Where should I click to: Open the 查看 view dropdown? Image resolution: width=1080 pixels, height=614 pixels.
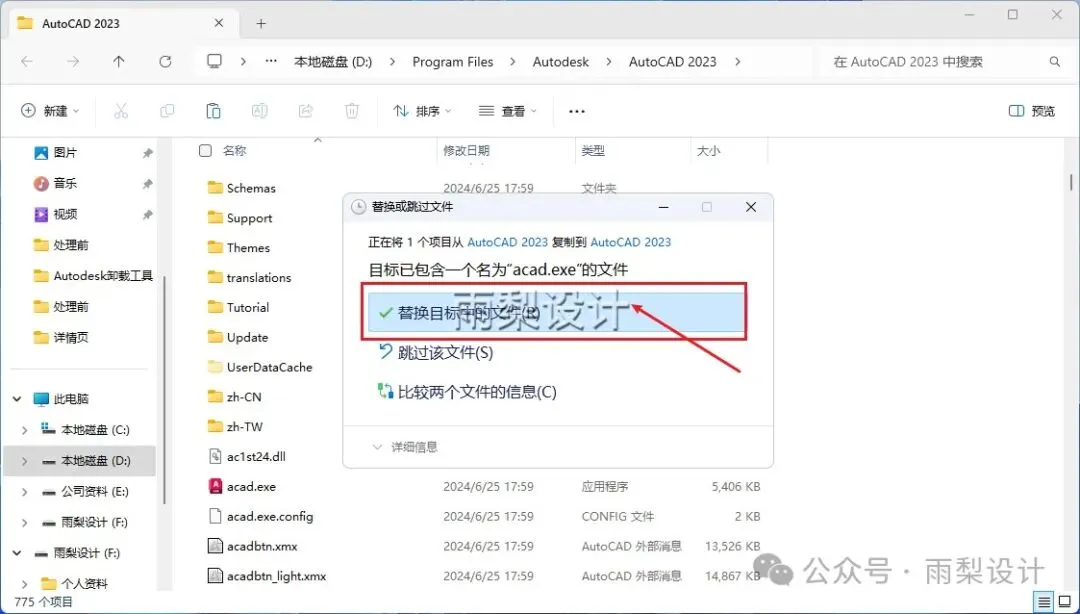point(508,111)
